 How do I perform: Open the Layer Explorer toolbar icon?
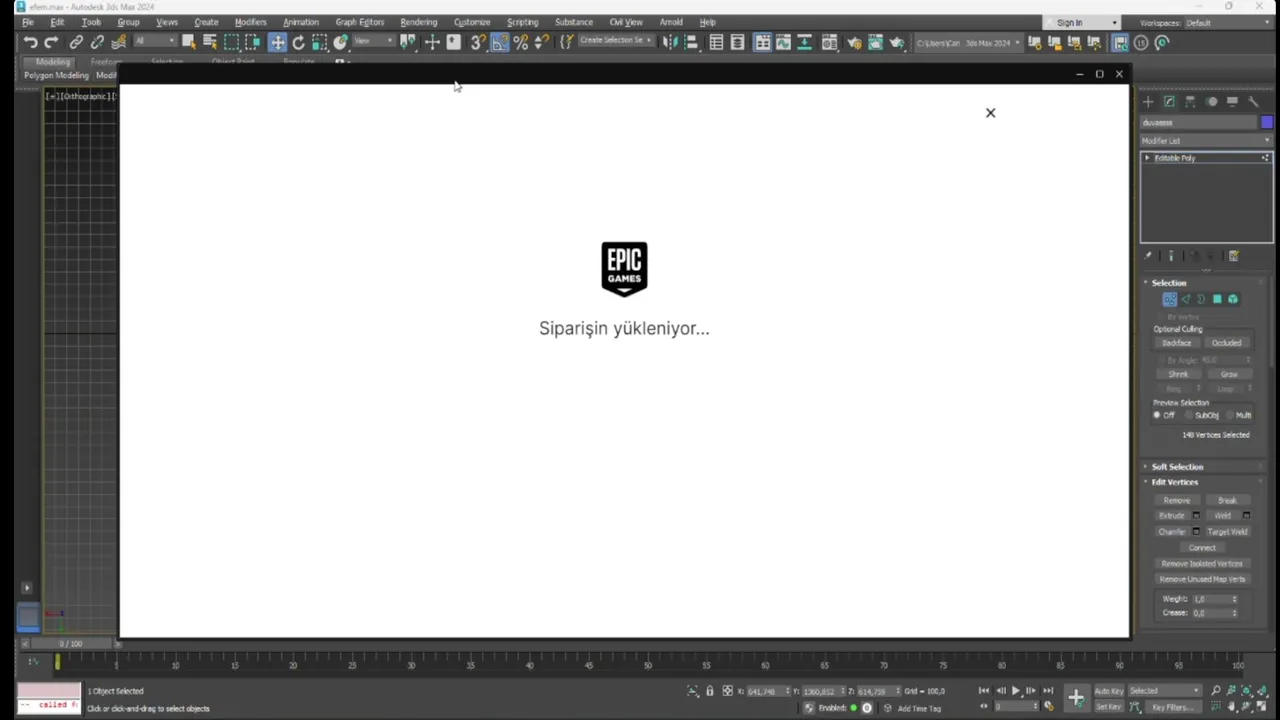coord(737,42)
